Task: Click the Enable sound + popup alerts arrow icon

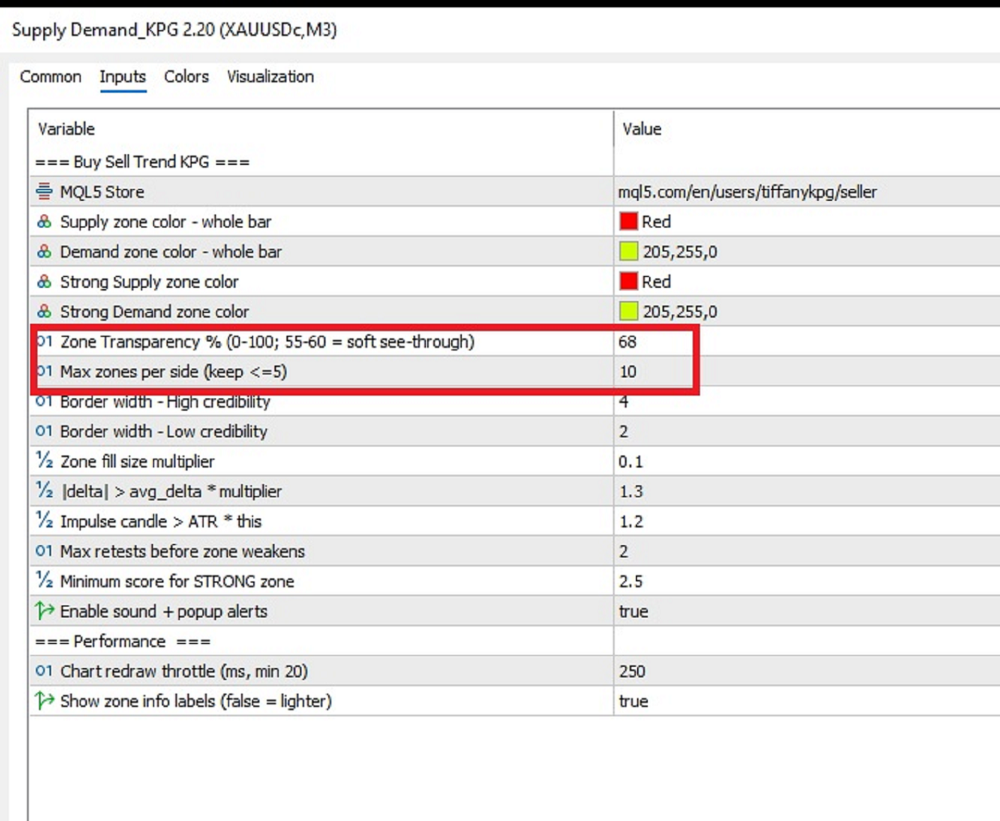Action: click(44, 610)
